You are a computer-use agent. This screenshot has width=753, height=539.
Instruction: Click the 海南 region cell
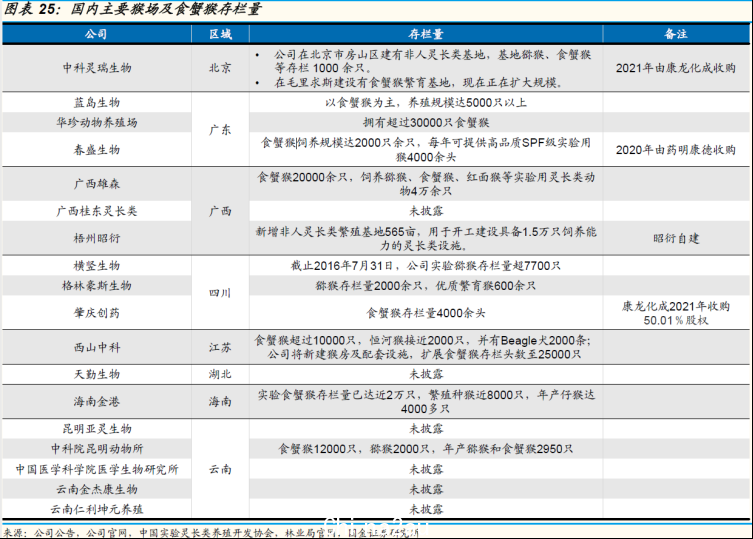point(220,401)
